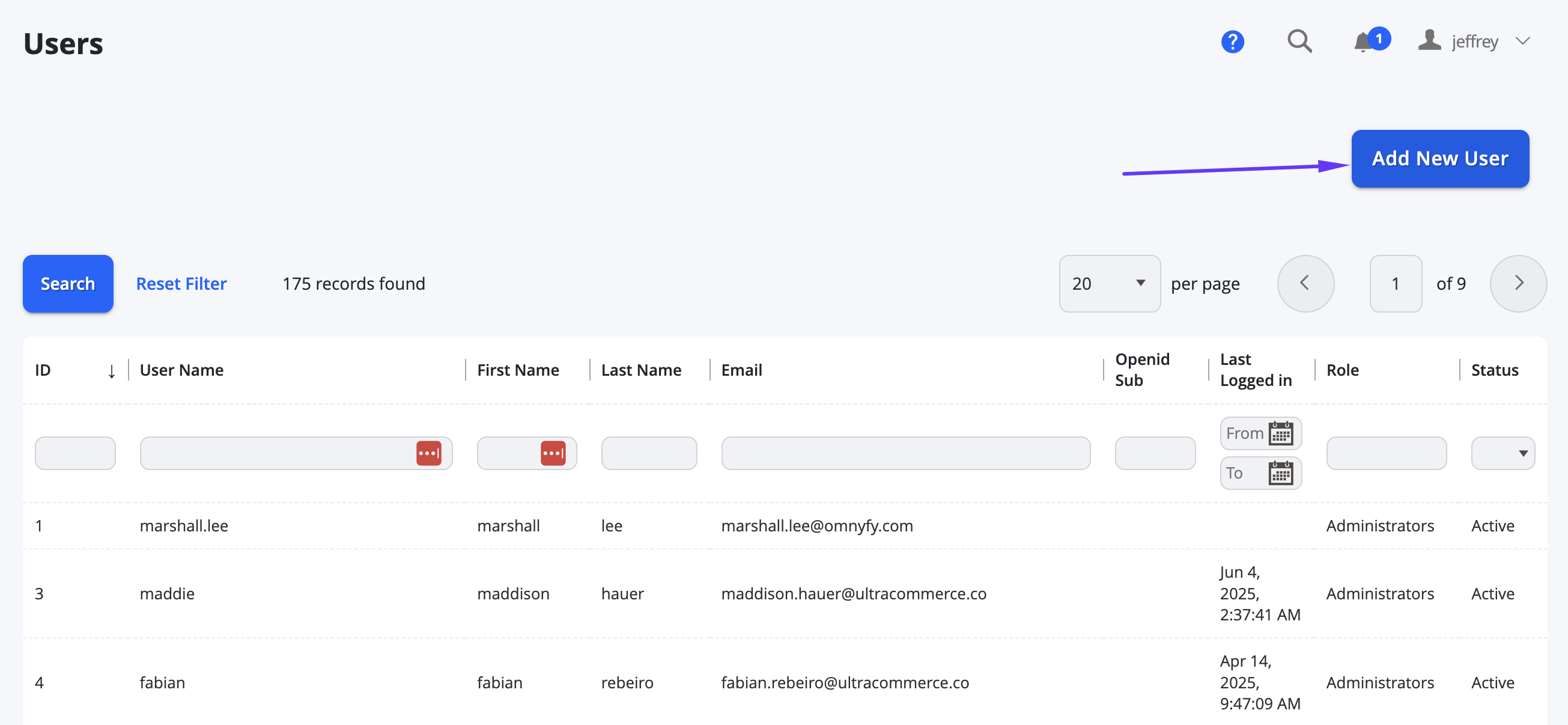Select the marshall.lee user name cell
Viewport: 1568px width, 725px height.
(x=184, y=526)
